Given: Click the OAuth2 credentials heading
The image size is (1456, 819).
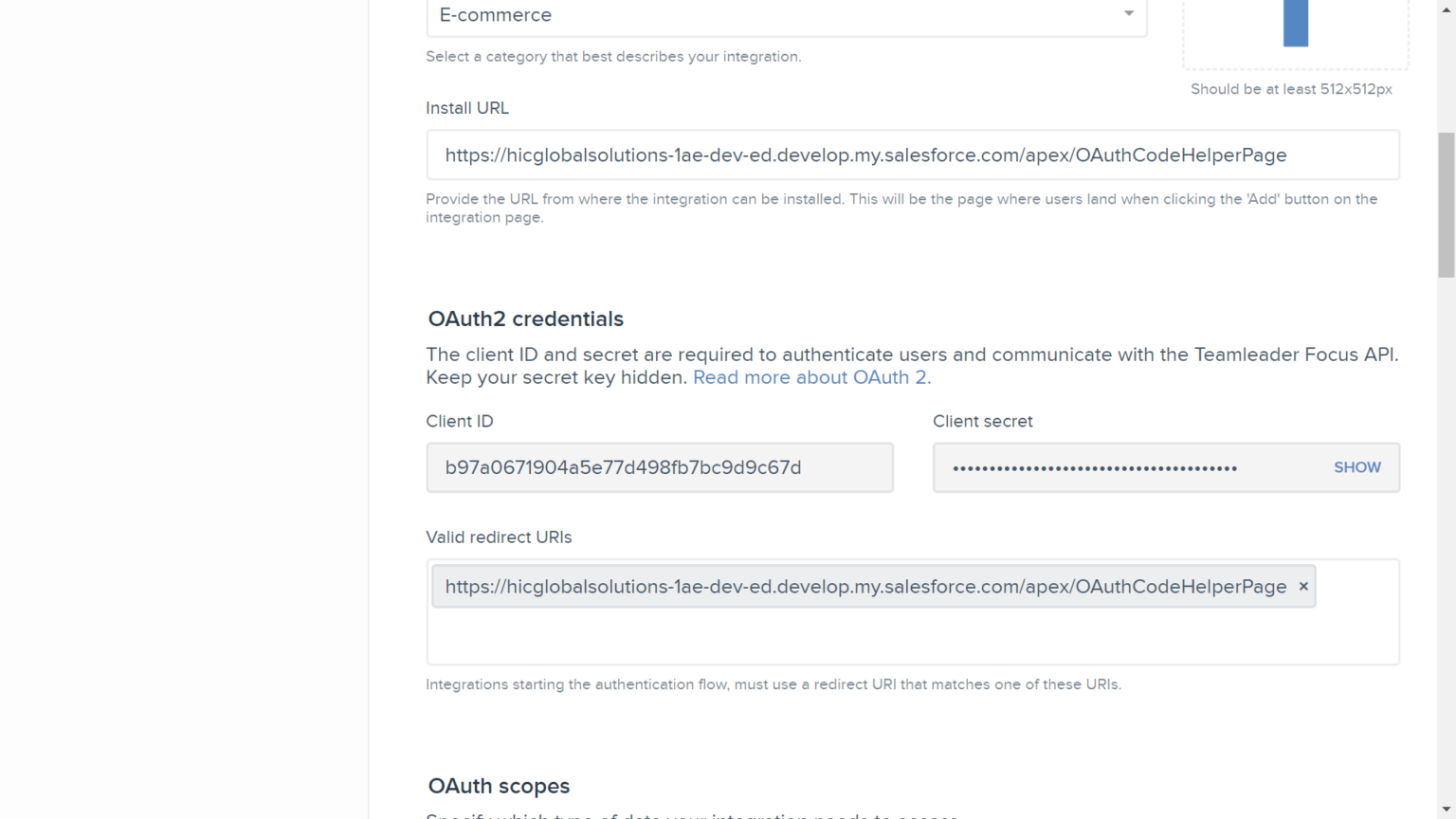Looking at the screenshot, I should click(x=526, y=319).
